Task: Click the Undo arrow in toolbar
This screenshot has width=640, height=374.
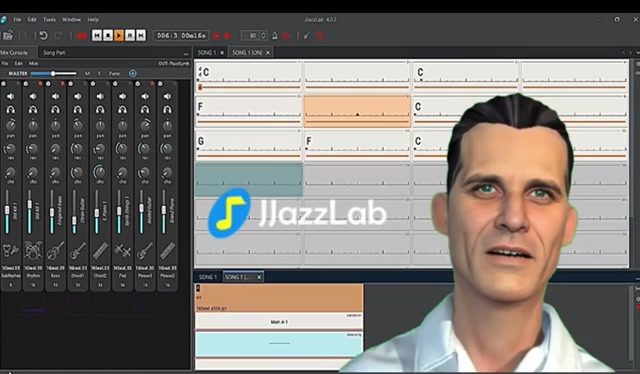Action: [43, 36]
